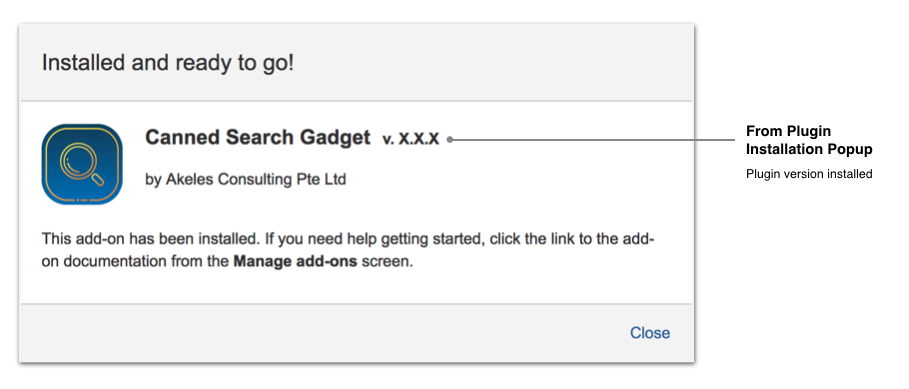Click the dialog header bar area
The width and height of the screenshot is (909, 389).
click(357, 63)
